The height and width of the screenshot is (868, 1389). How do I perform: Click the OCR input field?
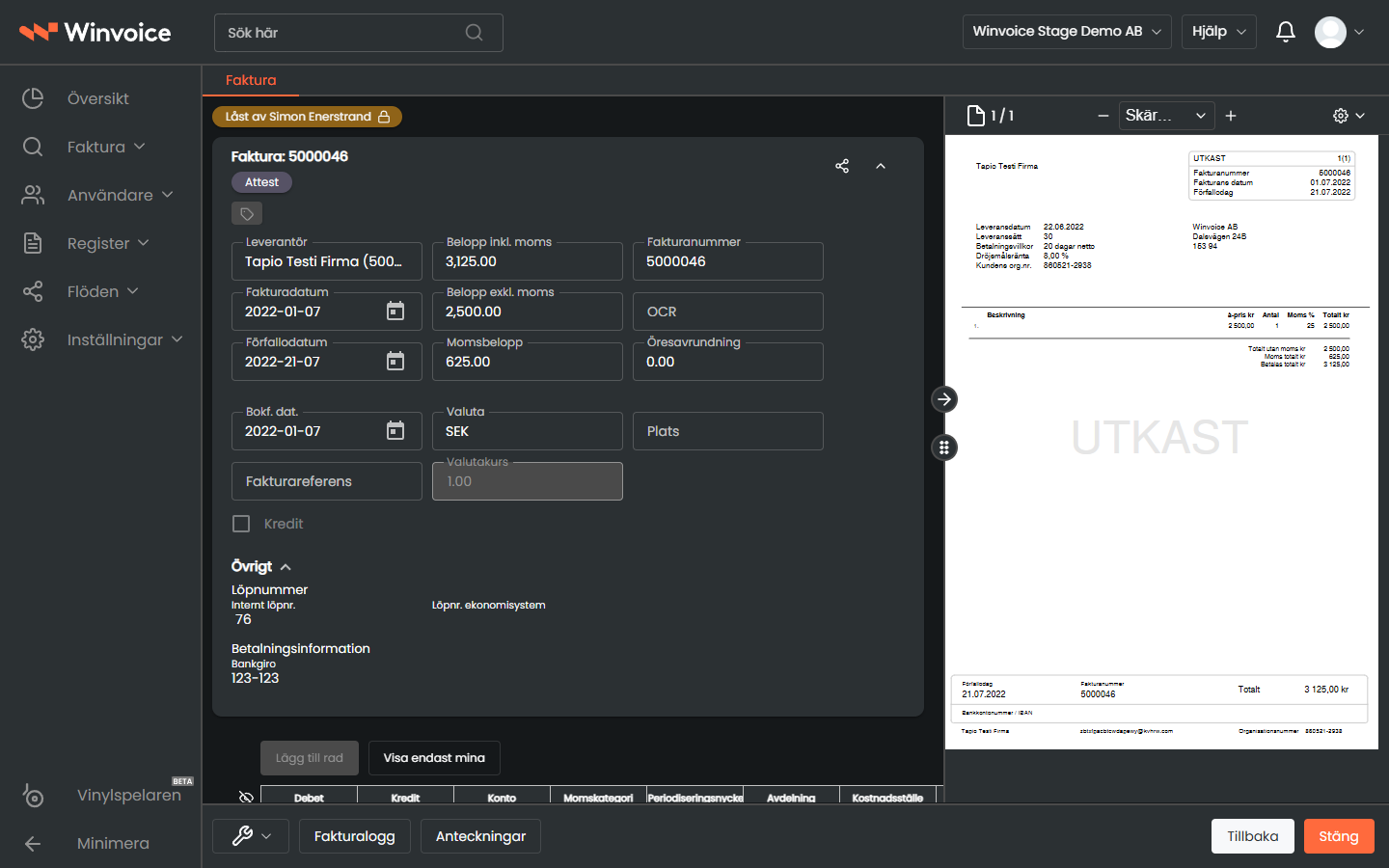point(728,312)
